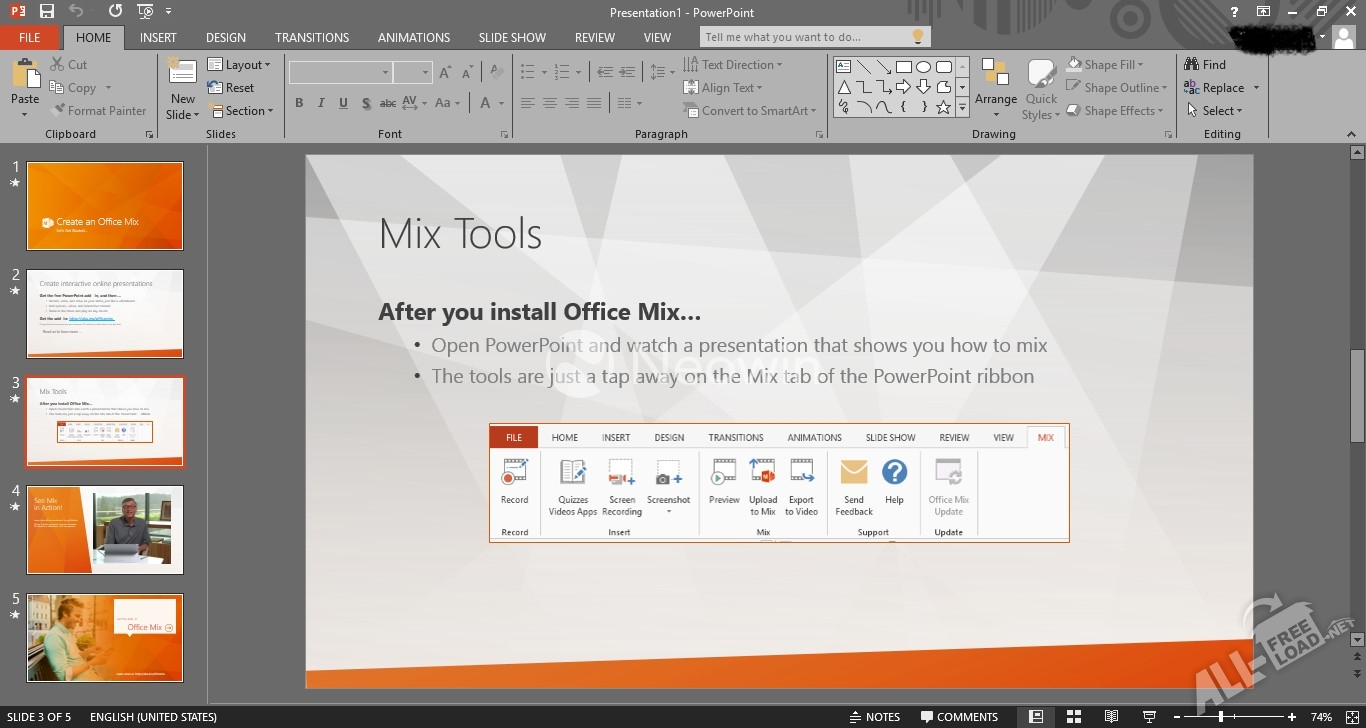1366x728 pixels.
Task: Click Fit slide to current window icon
Action: 1352,716
